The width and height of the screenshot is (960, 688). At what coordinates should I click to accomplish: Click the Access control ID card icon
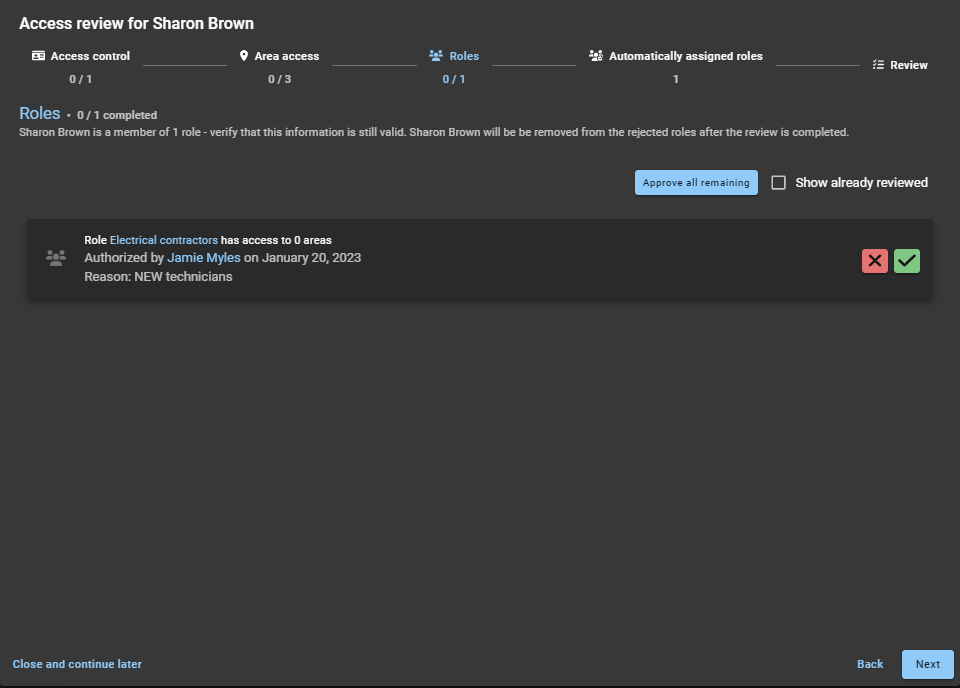38,56
